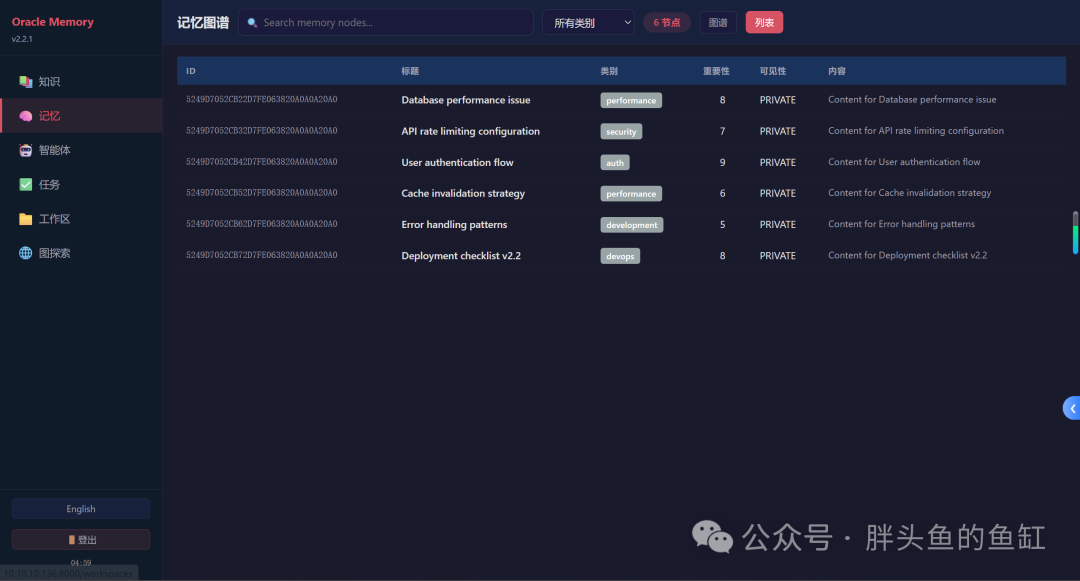Open the Oracle Memory logo link
1080x581 pixels.
52,22
